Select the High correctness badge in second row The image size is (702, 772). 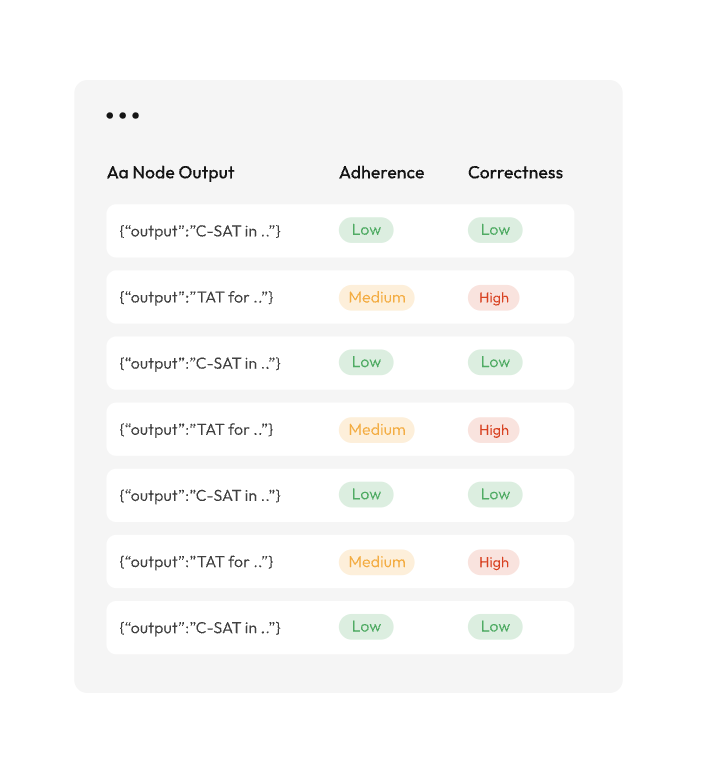point(494,298)
